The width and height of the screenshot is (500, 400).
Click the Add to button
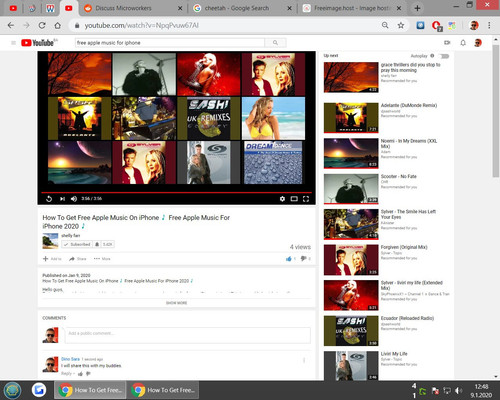pyautogui.click(x=52, y=259)
